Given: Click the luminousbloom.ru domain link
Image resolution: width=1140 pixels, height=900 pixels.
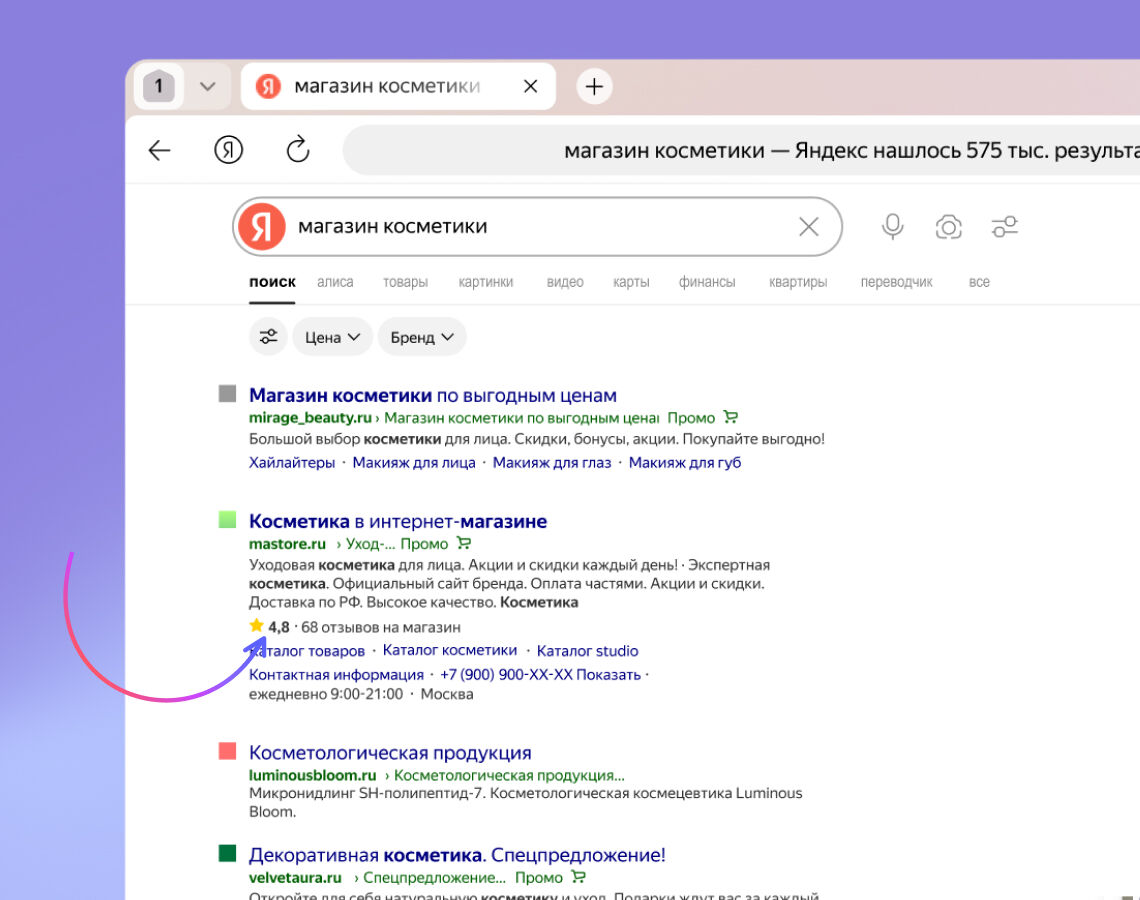Looking at the screenshot, I should 313,776.
